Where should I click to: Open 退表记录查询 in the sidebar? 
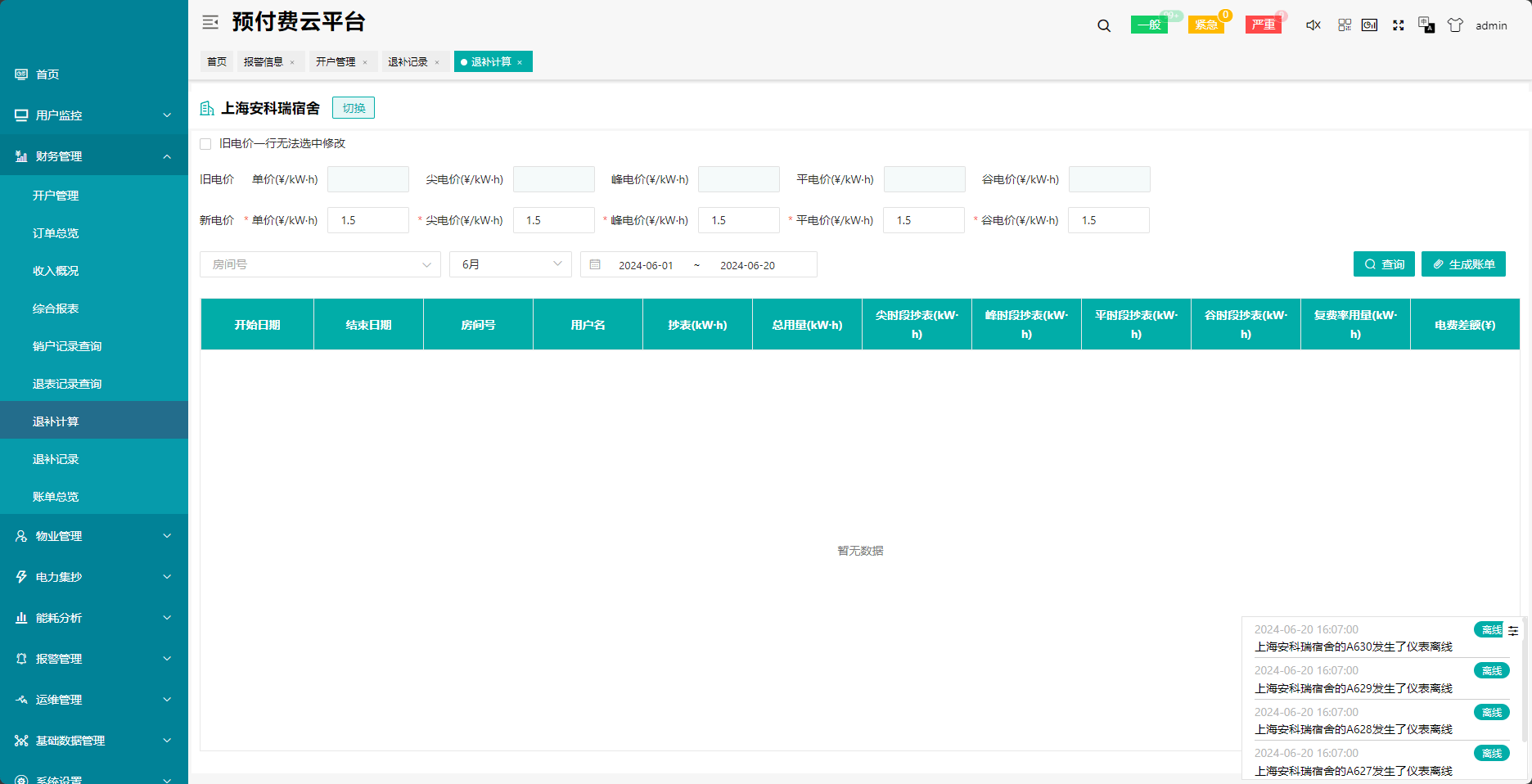tap(94, 384)
